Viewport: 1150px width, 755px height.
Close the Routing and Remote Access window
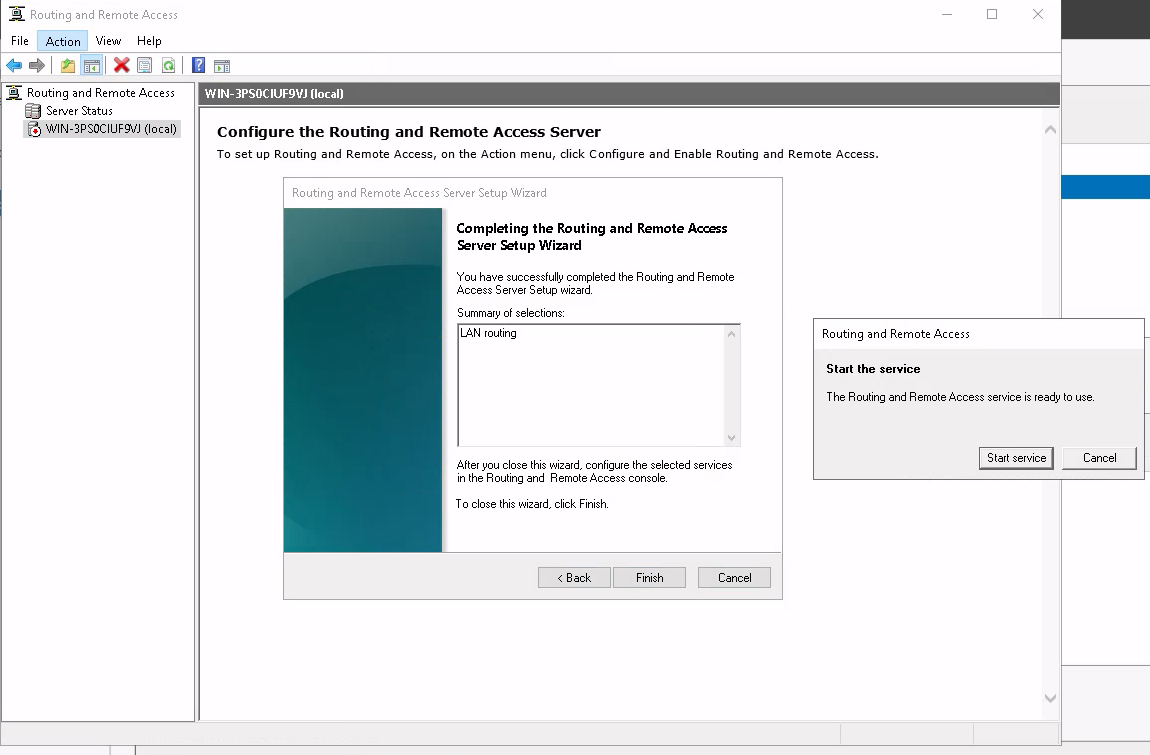(1038, 14)
